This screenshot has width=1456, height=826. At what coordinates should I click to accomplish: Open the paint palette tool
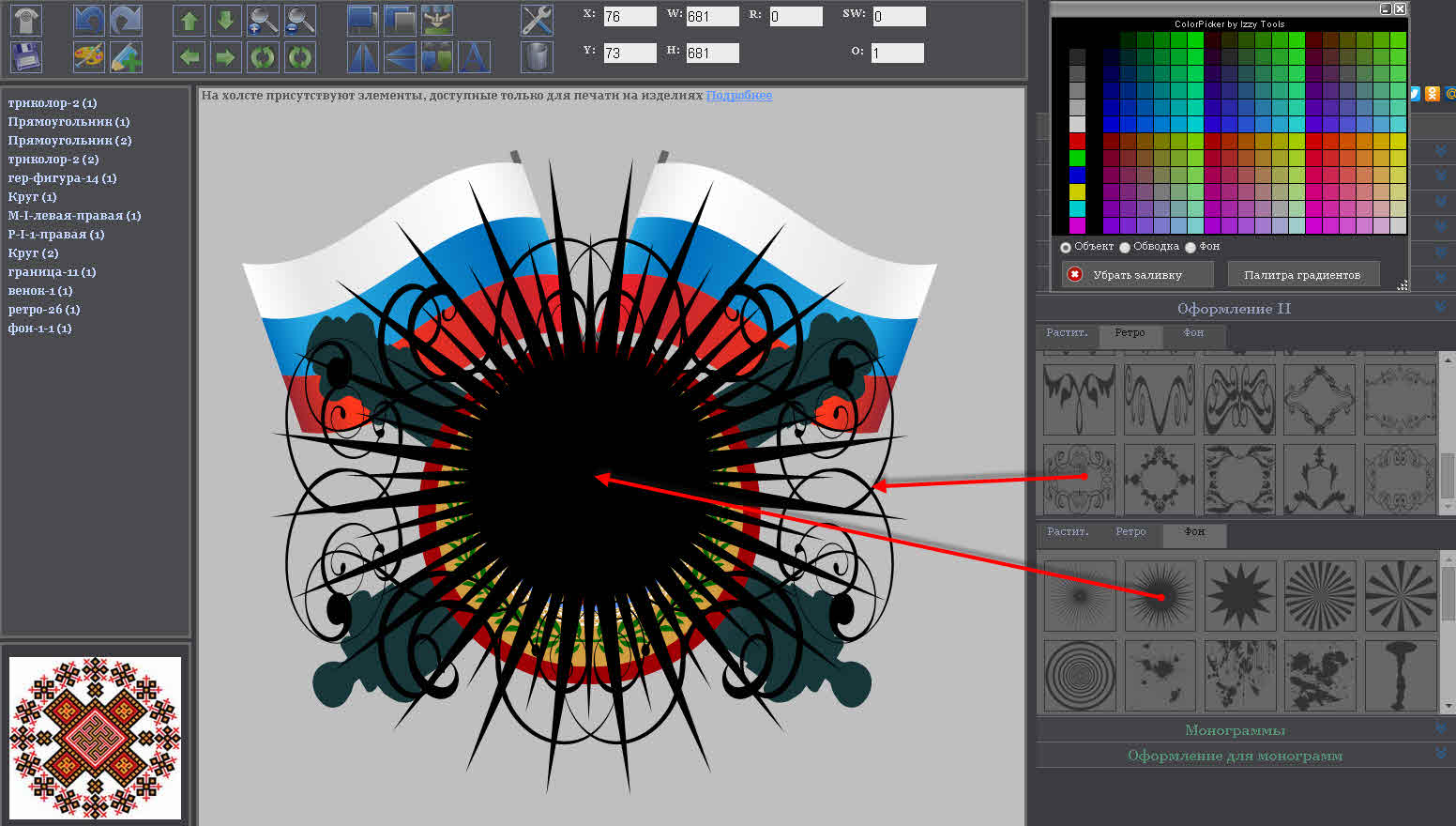click(x=89, y=57)
